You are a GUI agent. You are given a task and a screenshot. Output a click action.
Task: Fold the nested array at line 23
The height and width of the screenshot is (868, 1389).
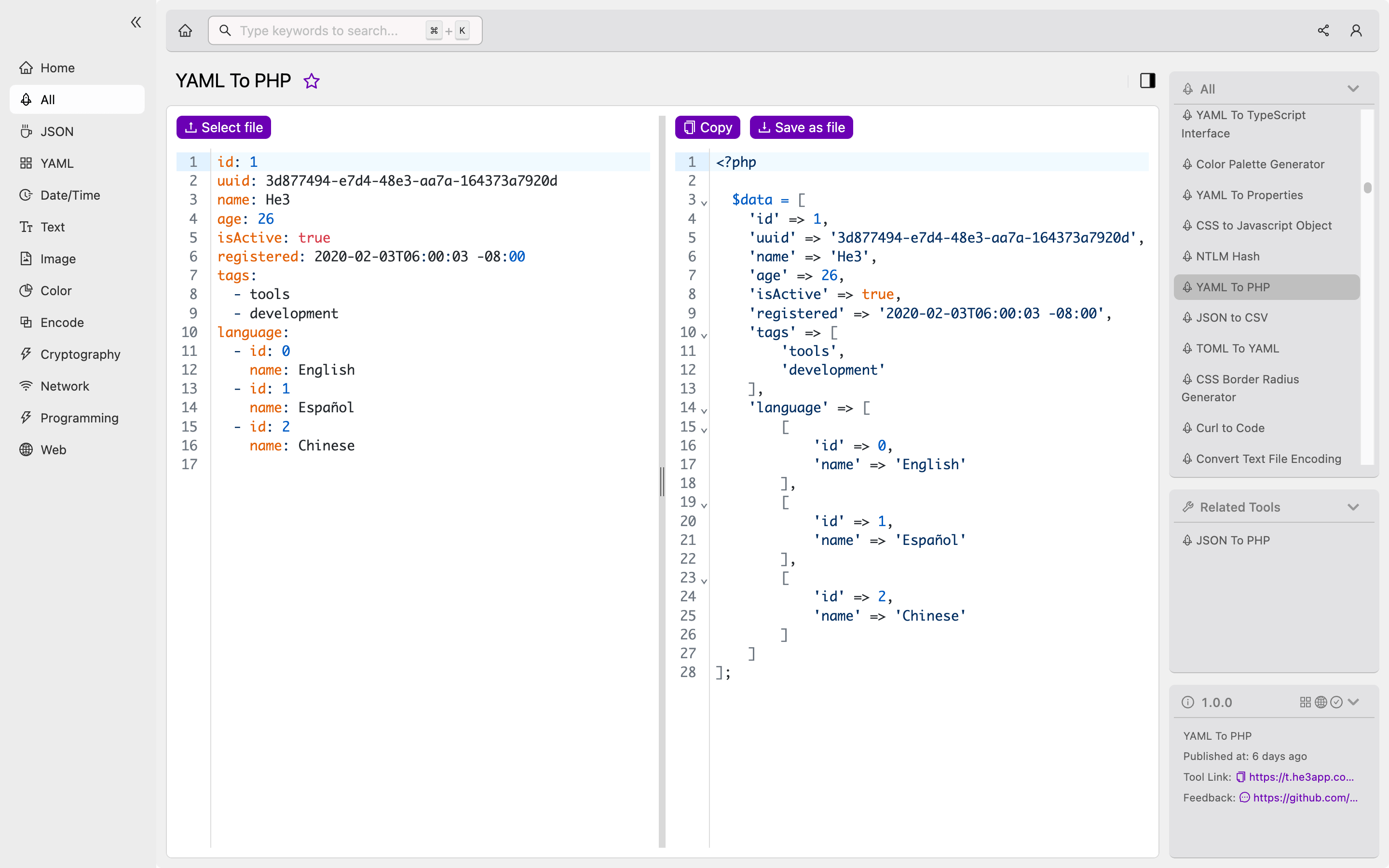tap(704, 581)
